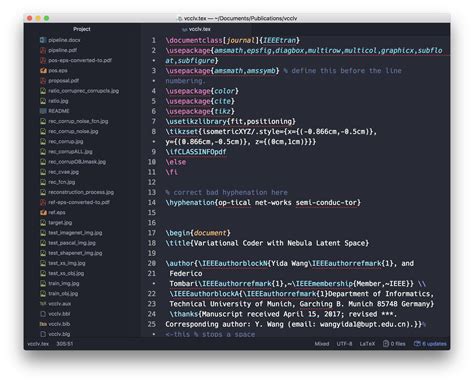Click the pipeline.docx file icon
The height and width of the screenshot is (384, 474).
coord(43,40)
